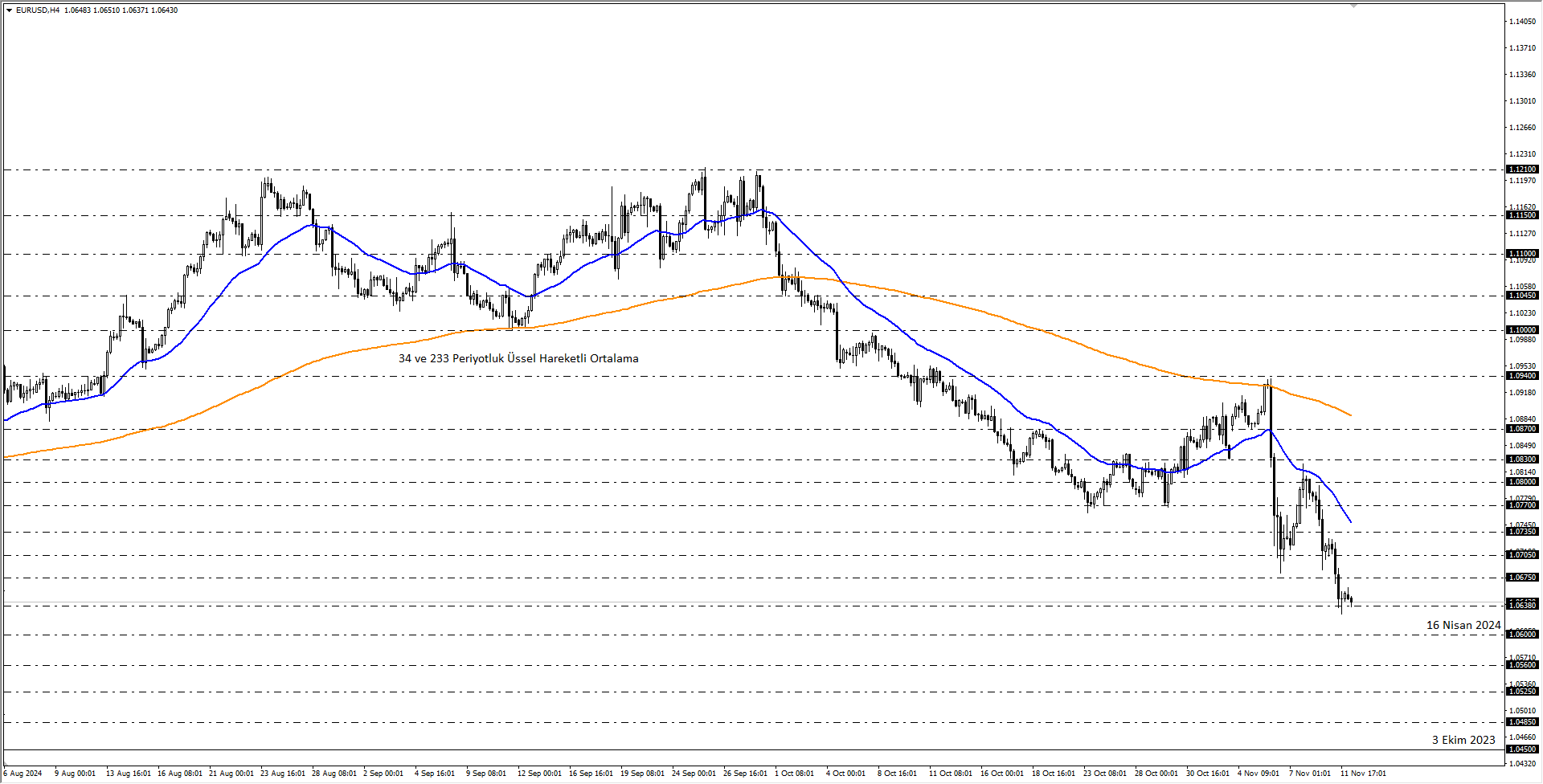
Task: Click the '23 Oct 08:01' time axis label
Action: [1105, 774]
